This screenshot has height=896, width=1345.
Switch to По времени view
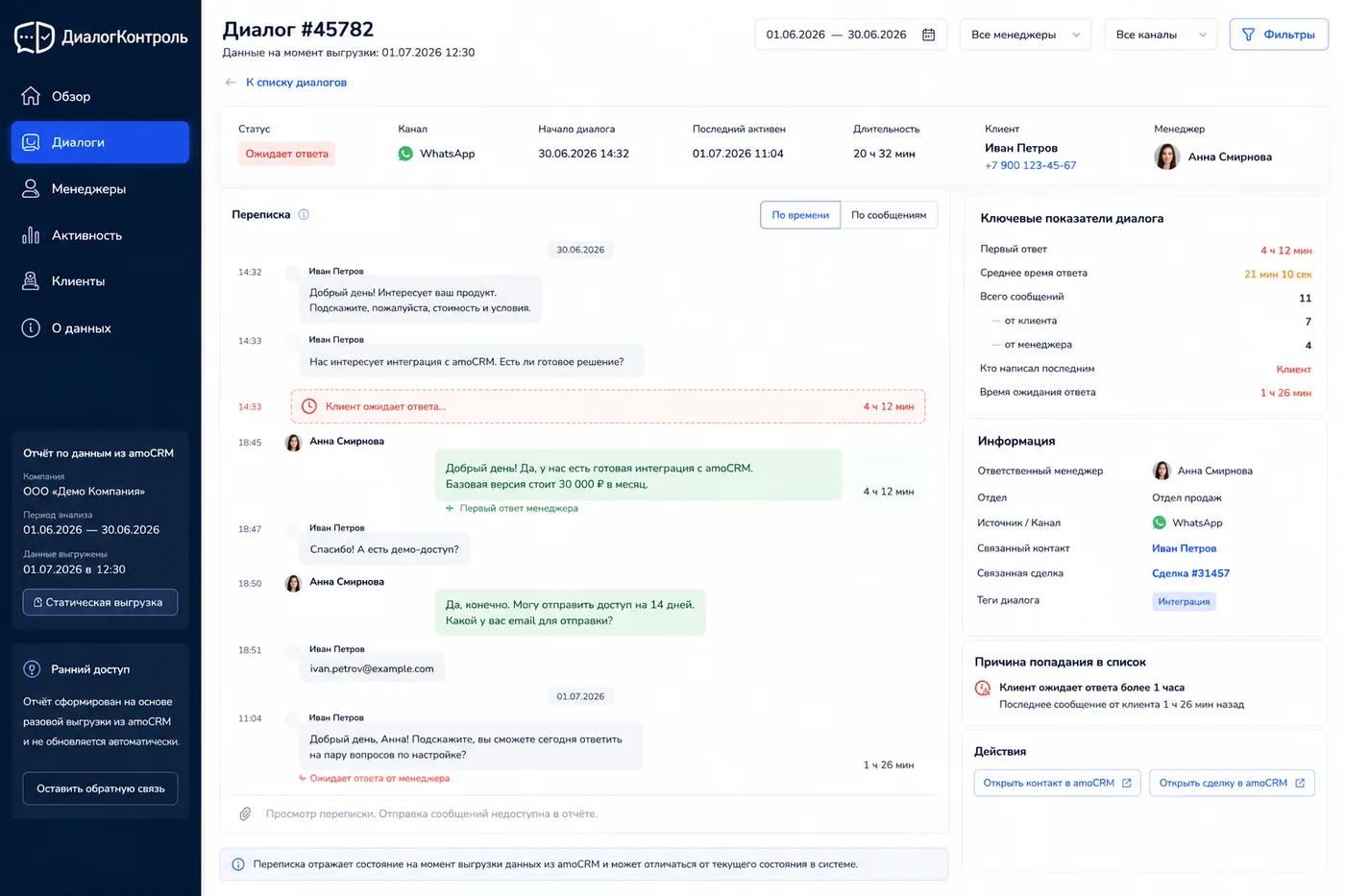800,215
